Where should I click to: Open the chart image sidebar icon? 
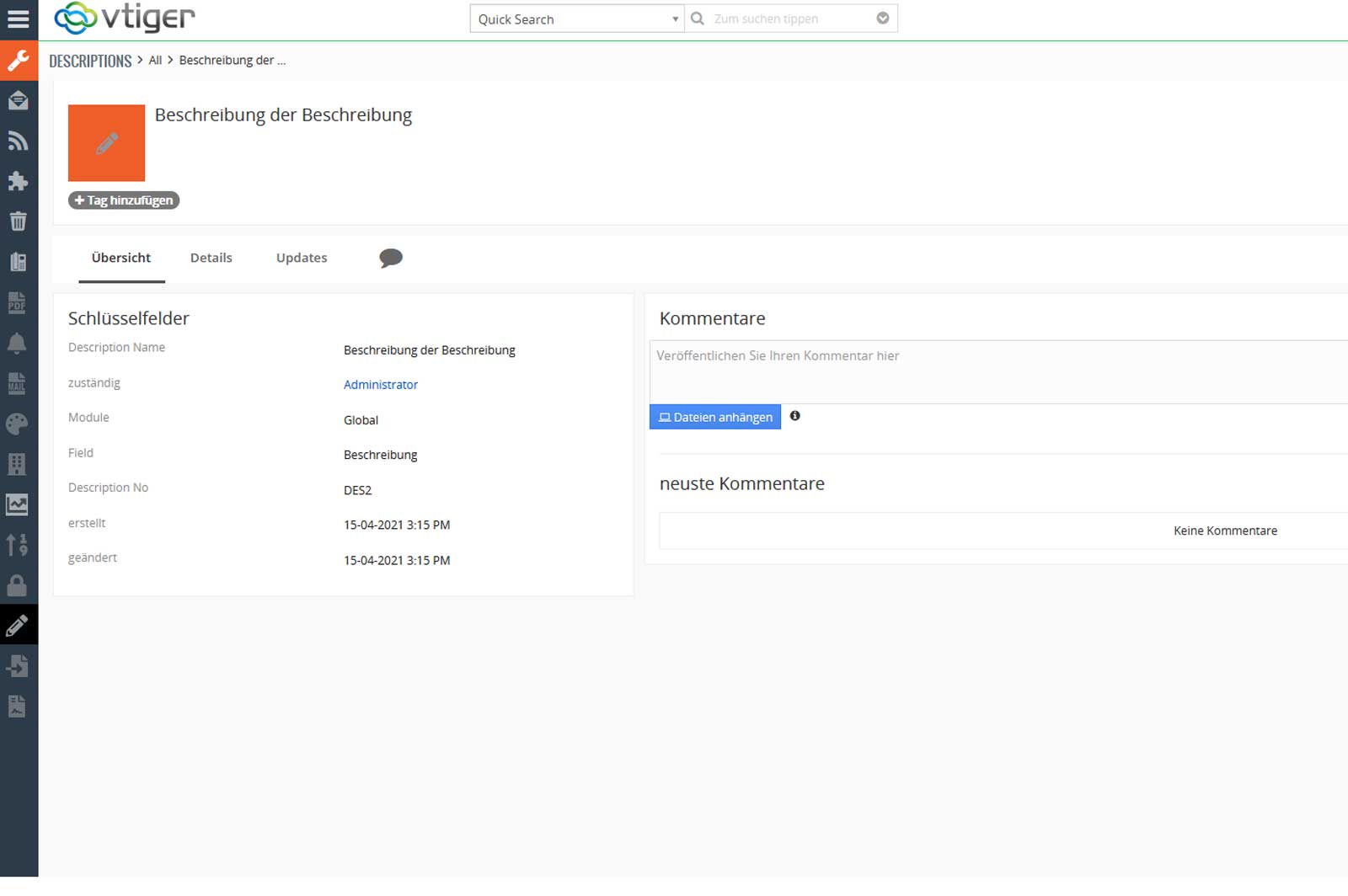(17, 504)
